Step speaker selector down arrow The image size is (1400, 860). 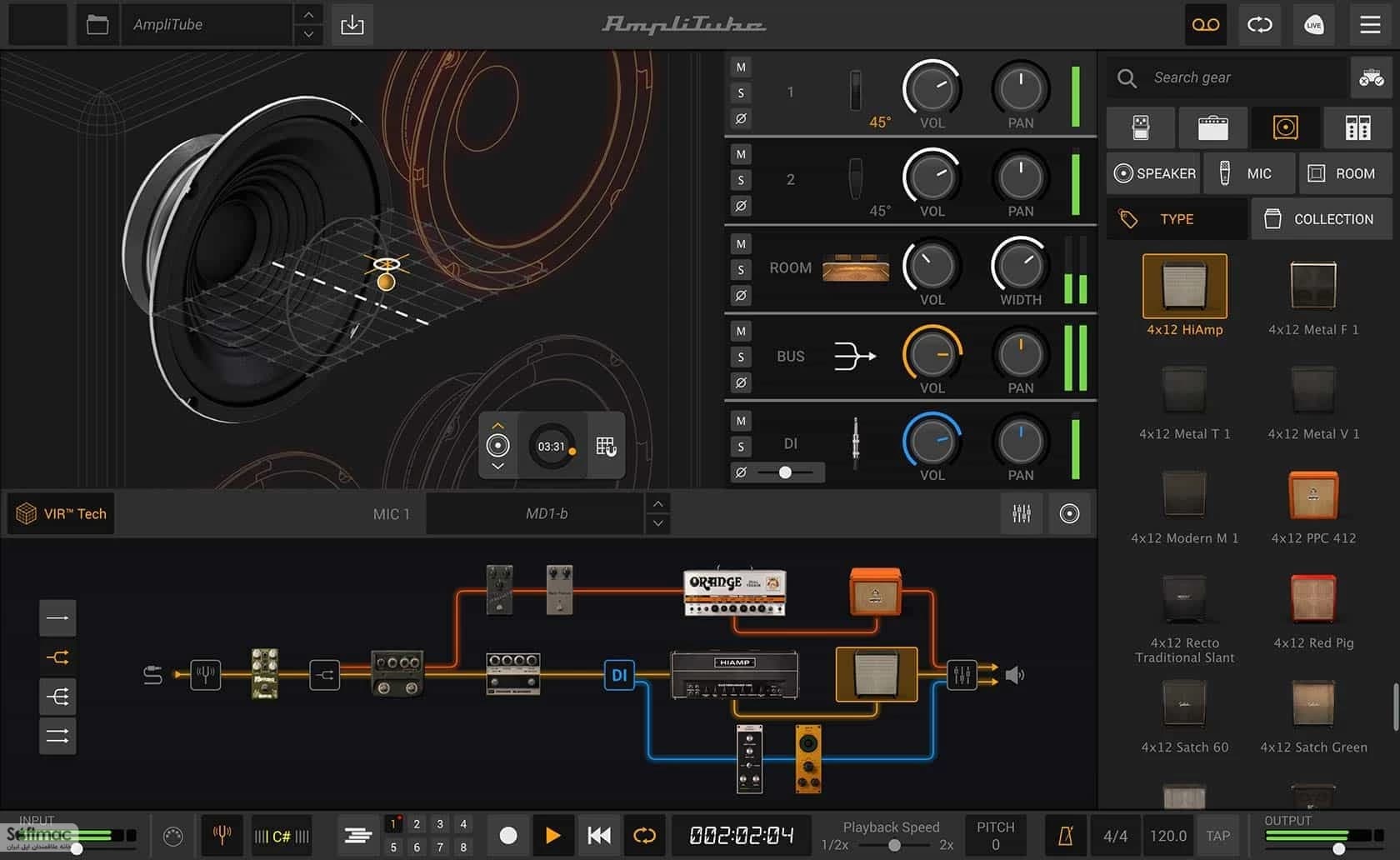(x=497, y=467)
